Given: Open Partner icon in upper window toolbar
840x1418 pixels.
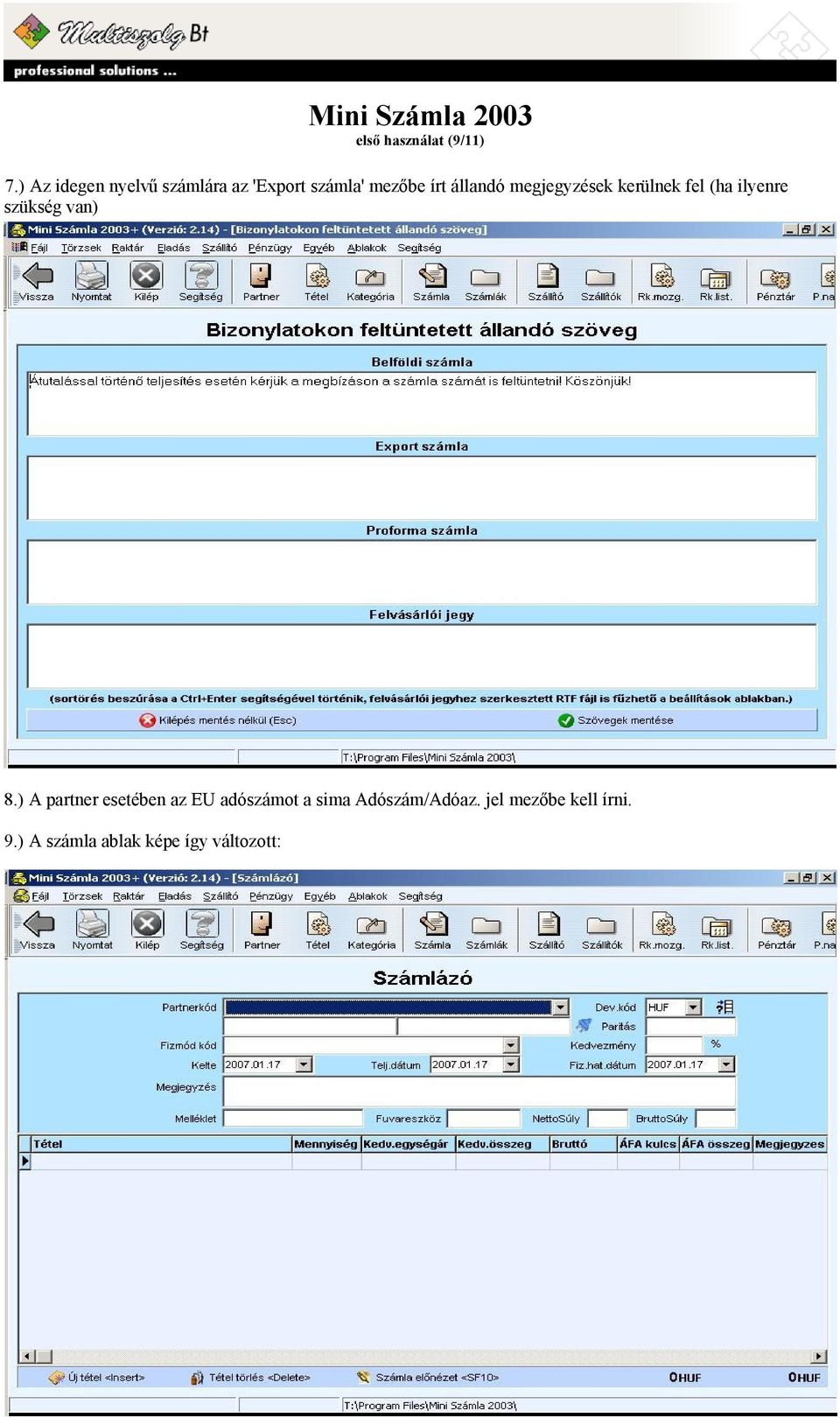Looking at the screenshot, I should pos(261,276).
